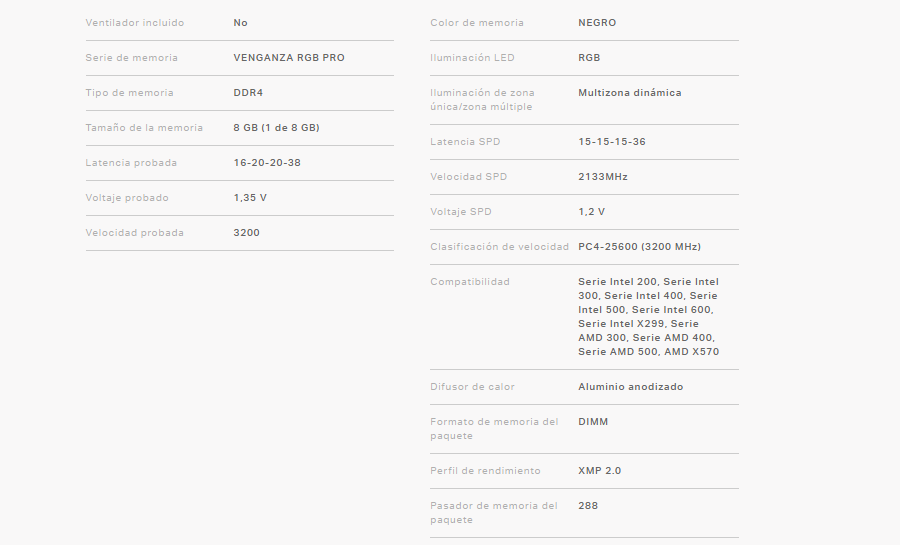Screen dimensions: 900x545
Task: Click the "288" memory pin value
Action: click(x=588, y=505)
